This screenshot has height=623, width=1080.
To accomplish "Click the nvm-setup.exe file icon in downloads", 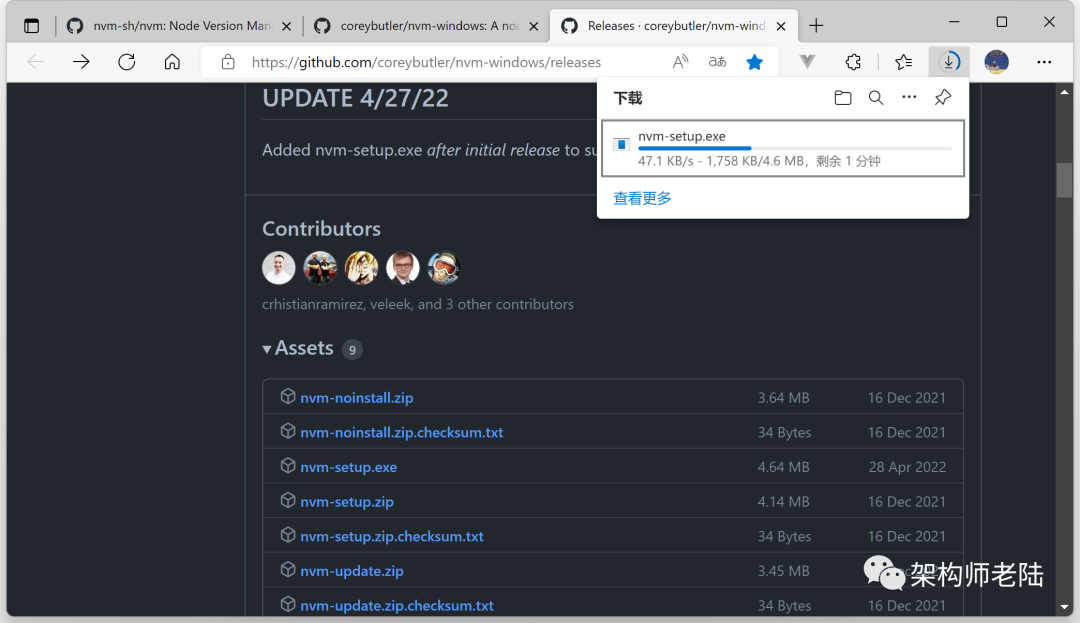I will point(621,144).
